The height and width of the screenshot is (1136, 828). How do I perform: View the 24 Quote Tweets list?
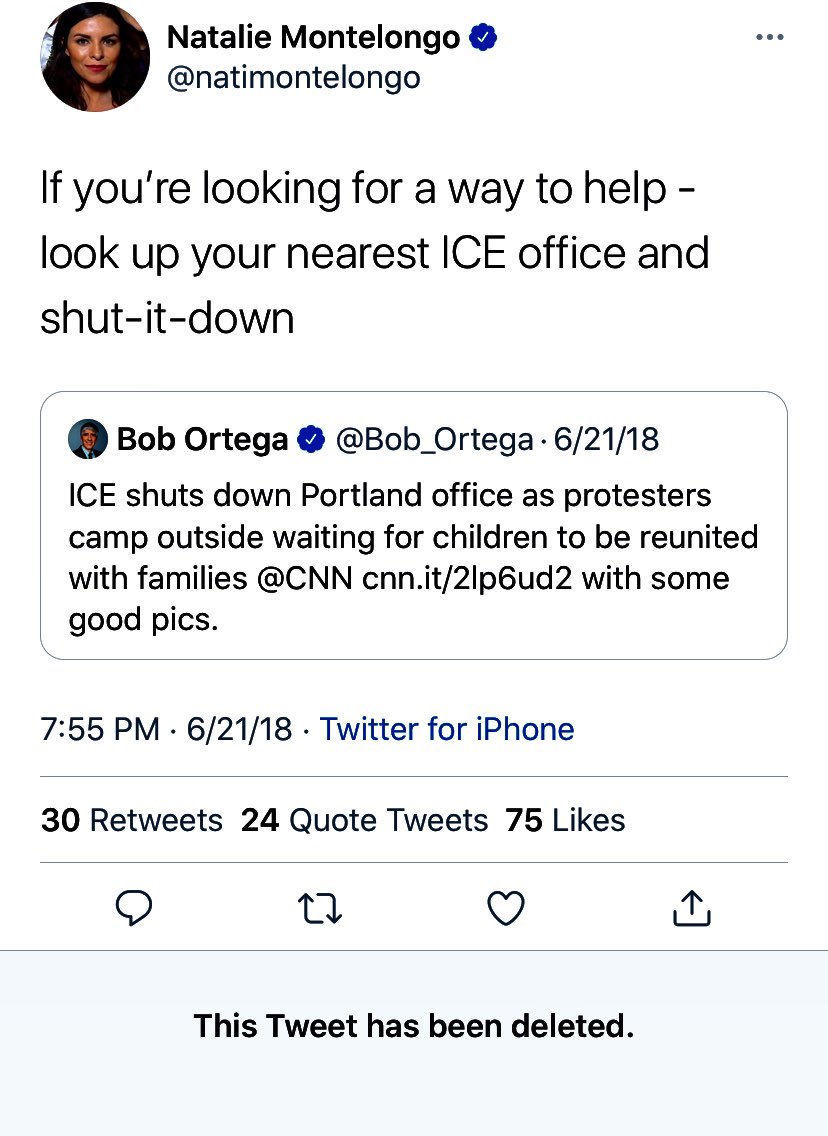tap(364, 820)
